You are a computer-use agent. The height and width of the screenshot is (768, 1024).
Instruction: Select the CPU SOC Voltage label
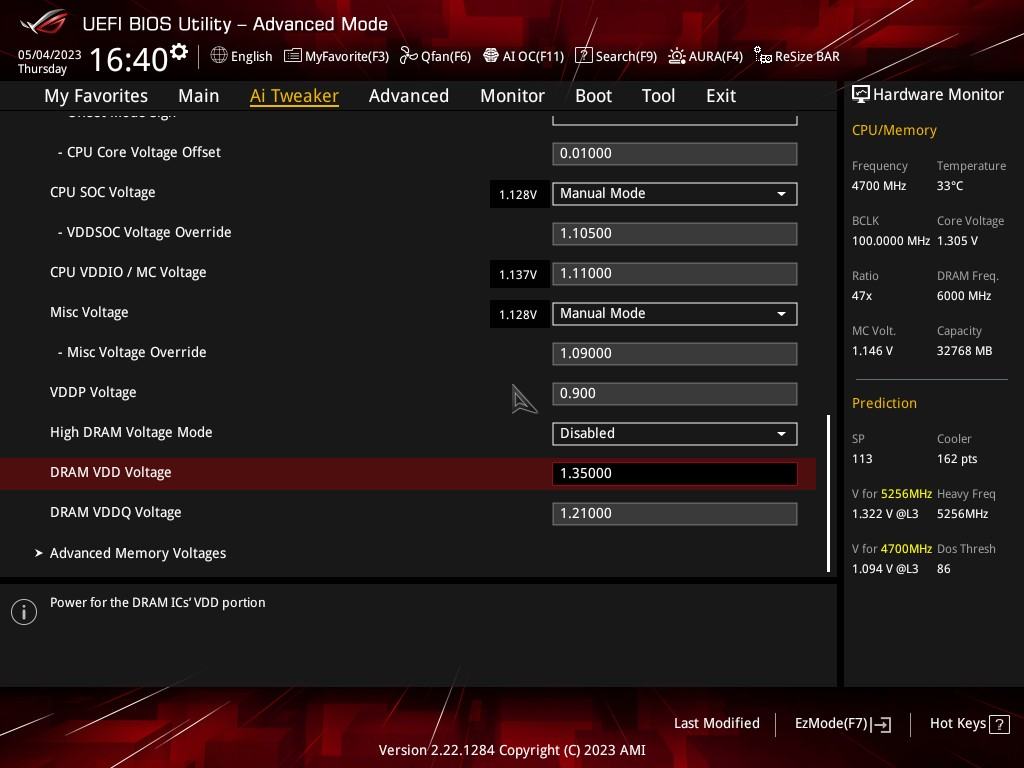point(103,193)
